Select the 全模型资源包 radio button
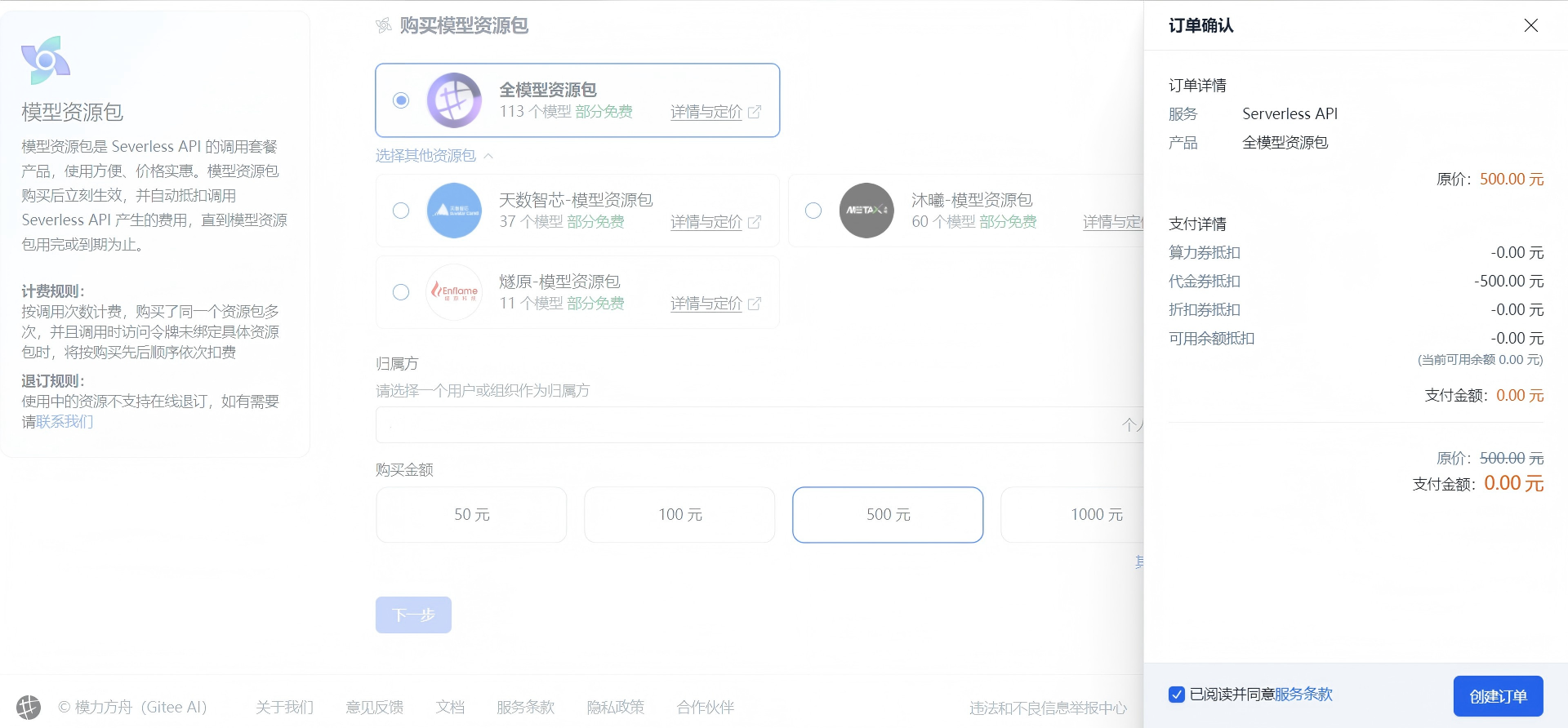The image size is (1568, 728). coord(401,100)
